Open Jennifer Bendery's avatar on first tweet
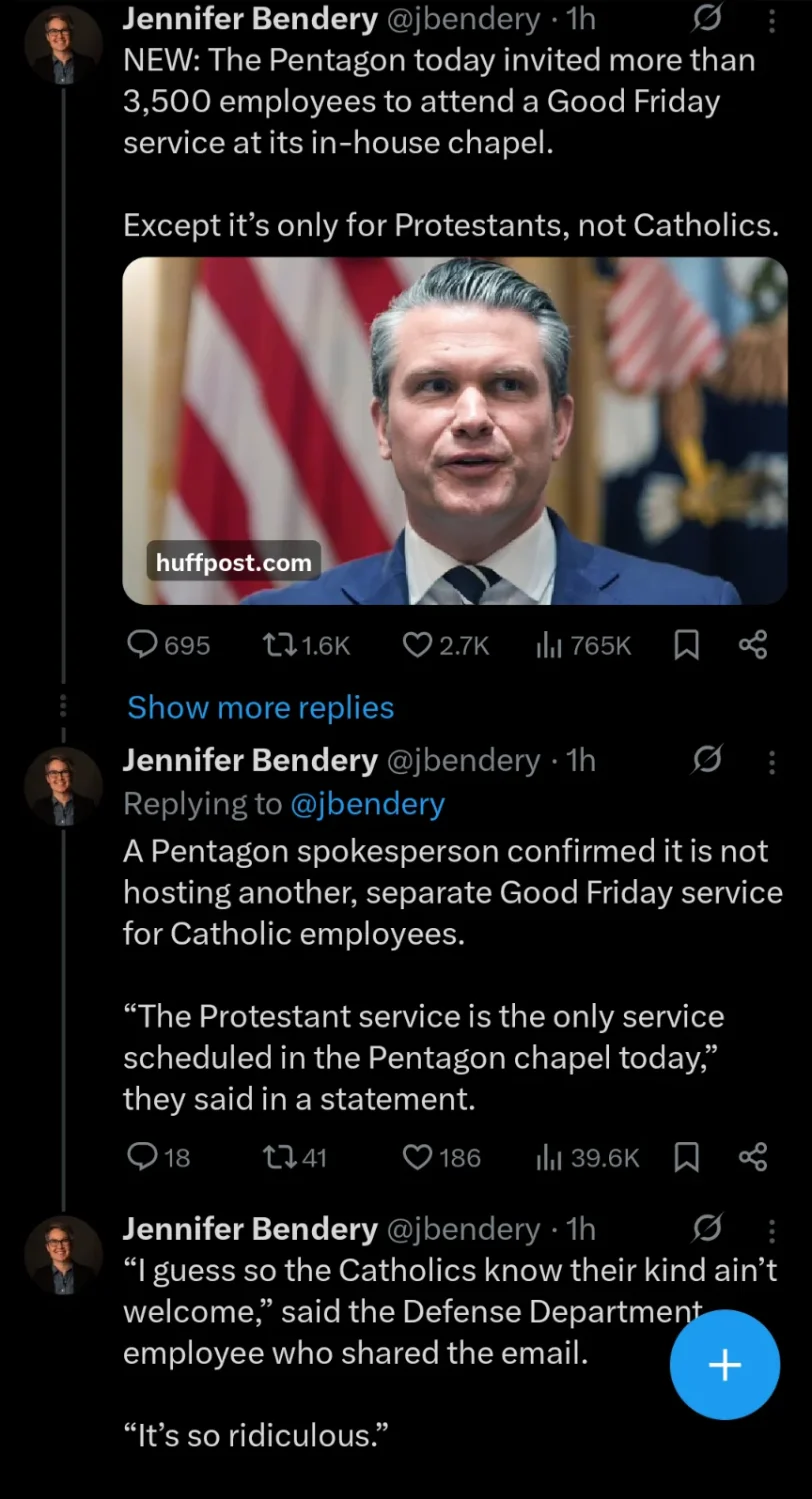812x1499 pixels. (62, 44)
